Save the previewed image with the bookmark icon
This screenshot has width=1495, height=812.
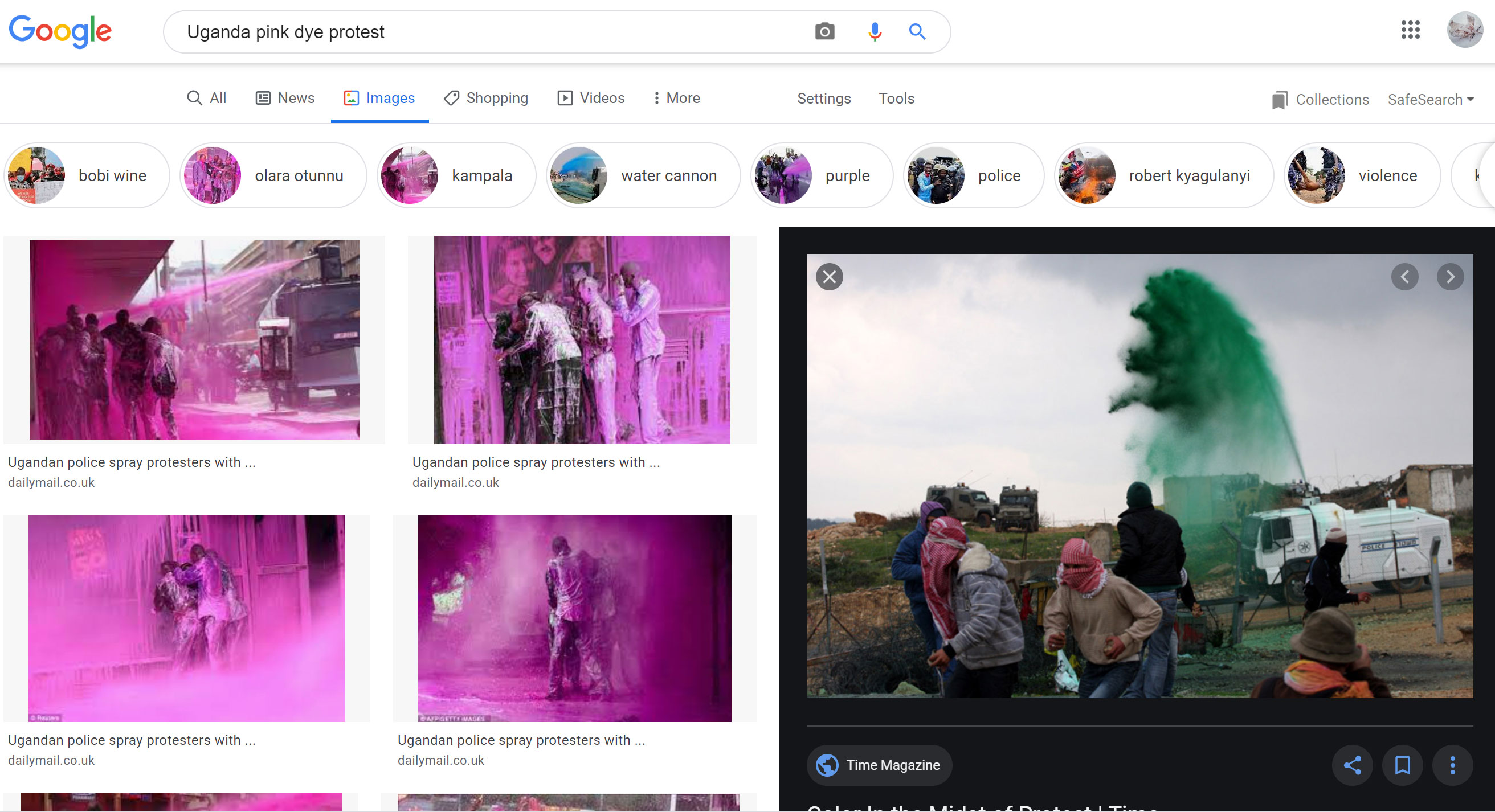(x=1403, y=765)
